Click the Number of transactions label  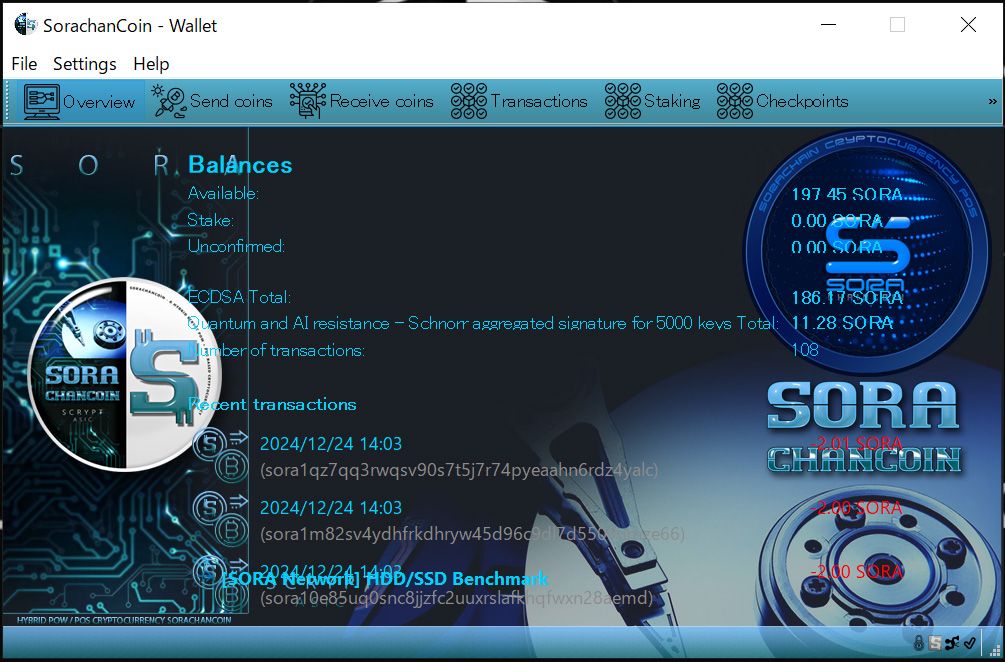point(276,351)
